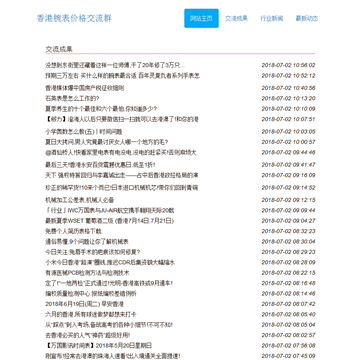Switch to the 交流成果 navigation tab
The height and width of the screenshot is (360, 360).
pos(236,18)
